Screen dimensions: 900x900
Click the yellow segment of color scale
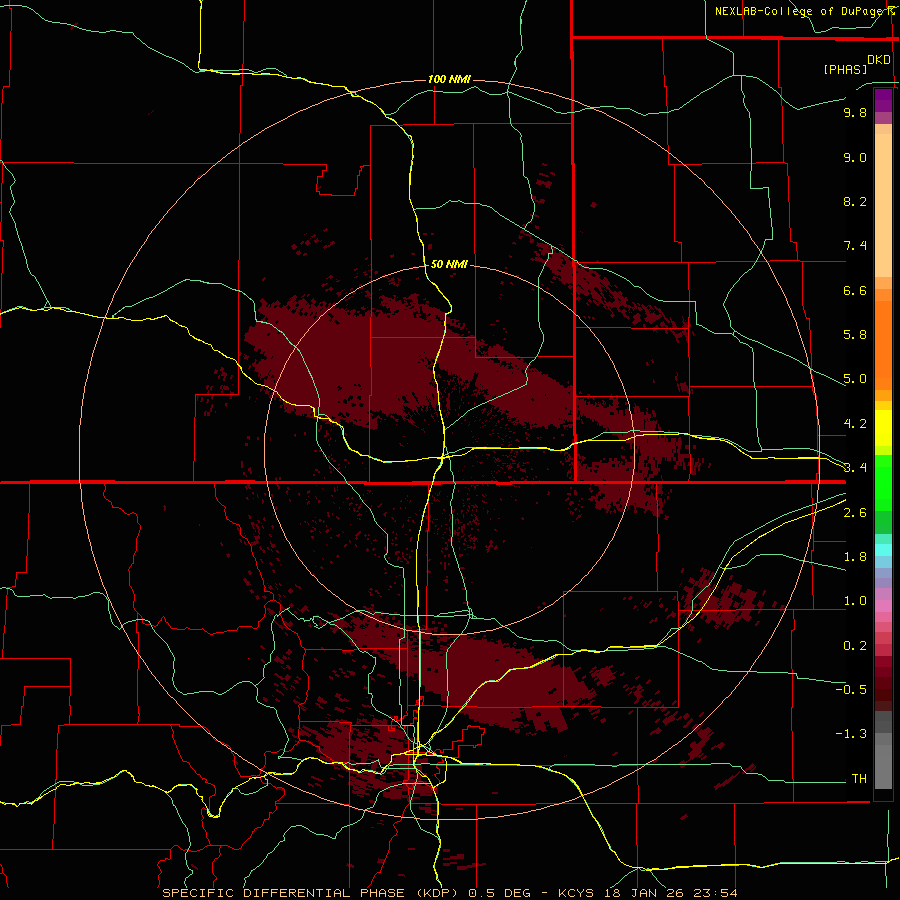pos(883,428)
